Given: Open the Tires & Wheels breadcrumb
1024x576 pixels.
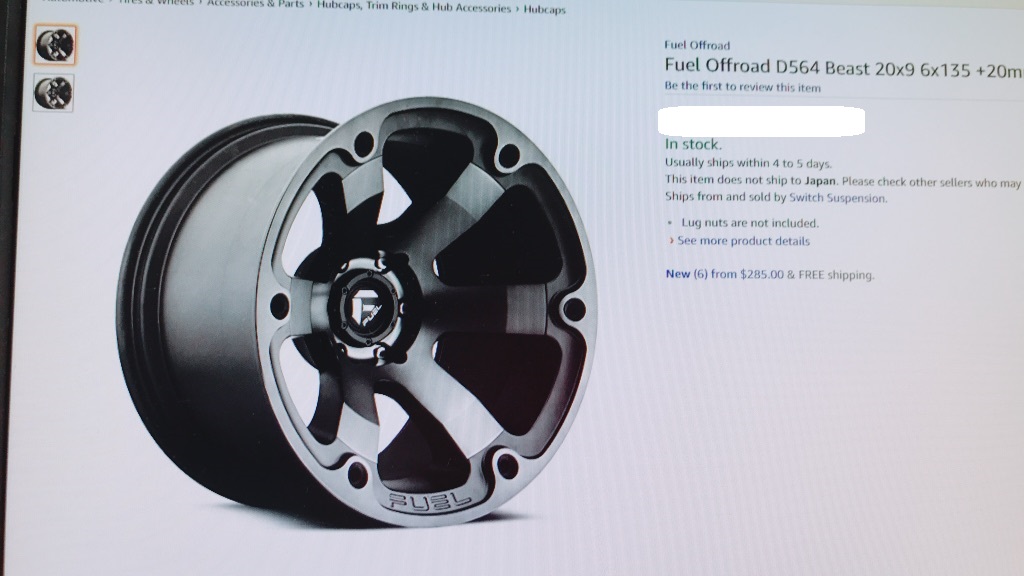Looking at the screenshot, I should point(156,3).
